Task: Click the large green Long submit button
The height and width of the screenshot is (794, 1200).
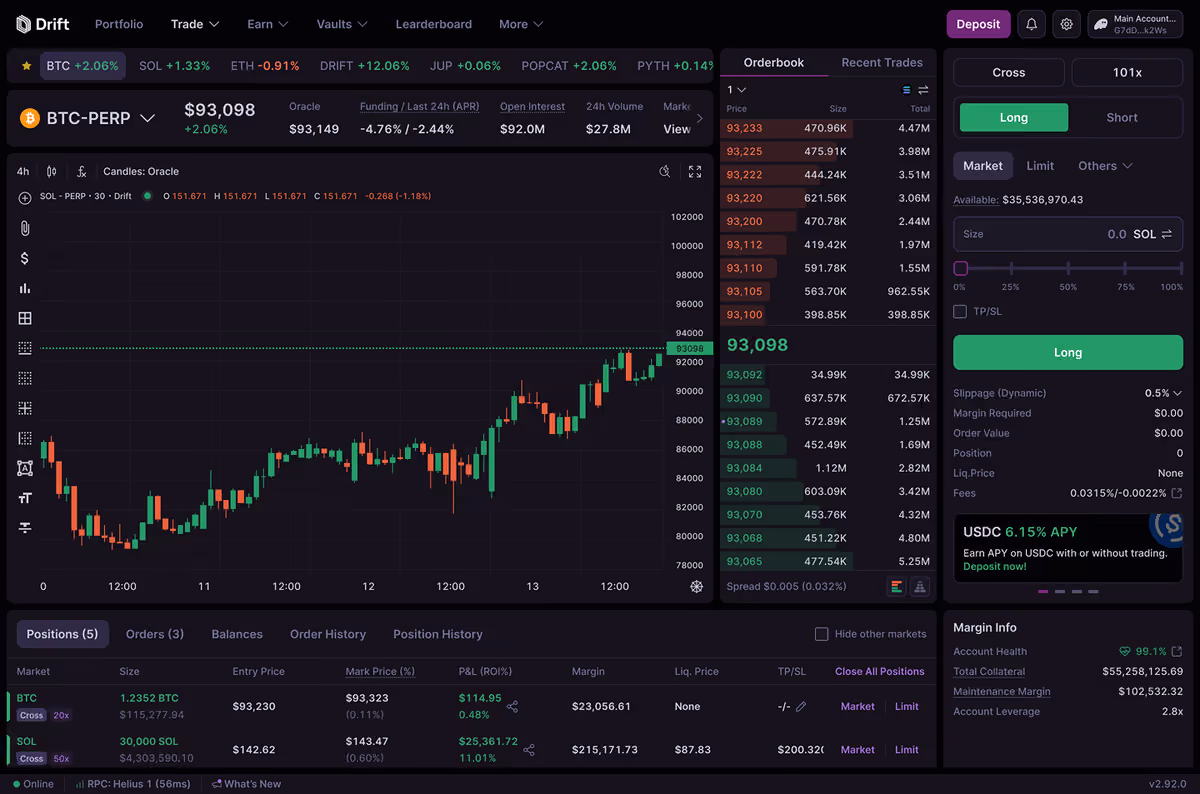Action: click(1068, 353)
